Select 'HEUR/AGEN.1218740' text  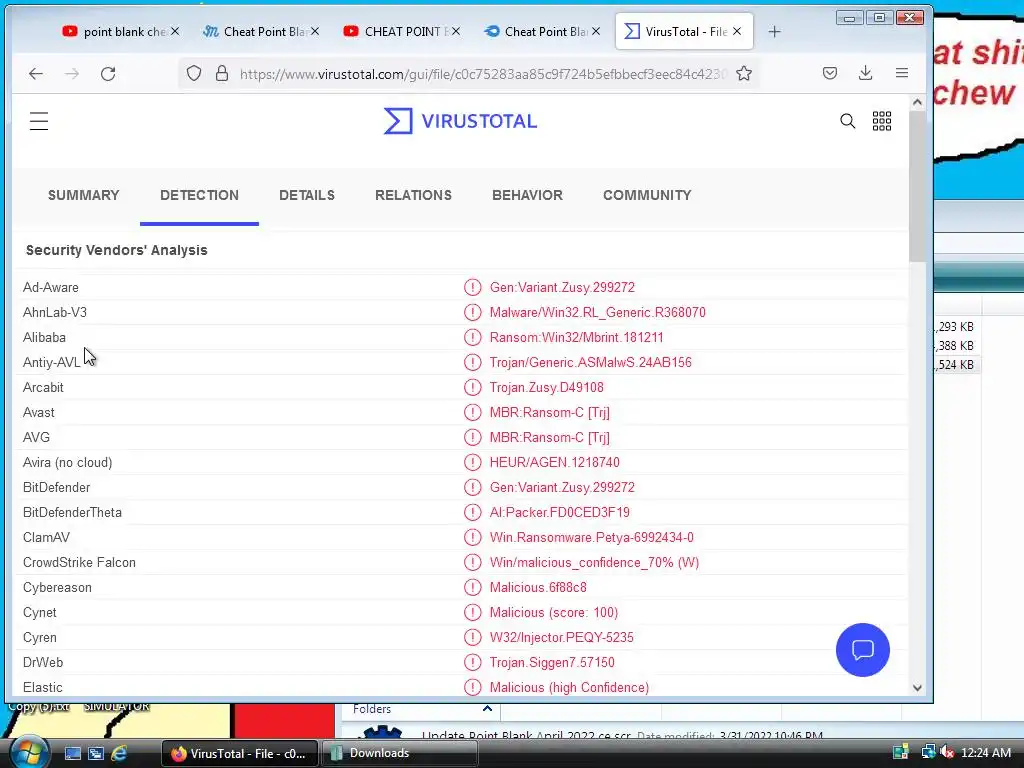(554, 462)
